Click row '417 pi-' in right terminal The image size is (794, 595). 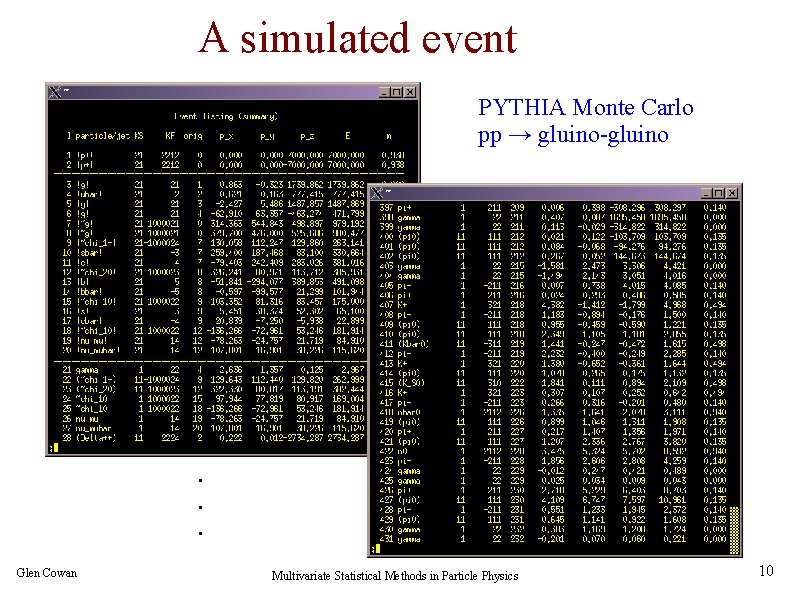[x=553, y=403]
